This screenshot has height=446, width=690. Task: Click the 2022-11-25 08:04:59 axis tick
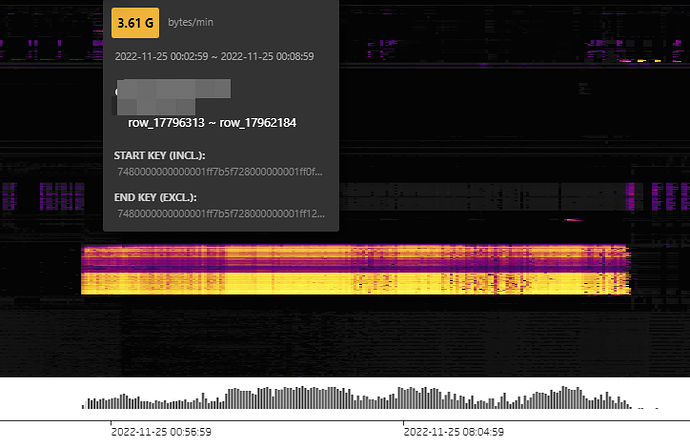[454, 432]
